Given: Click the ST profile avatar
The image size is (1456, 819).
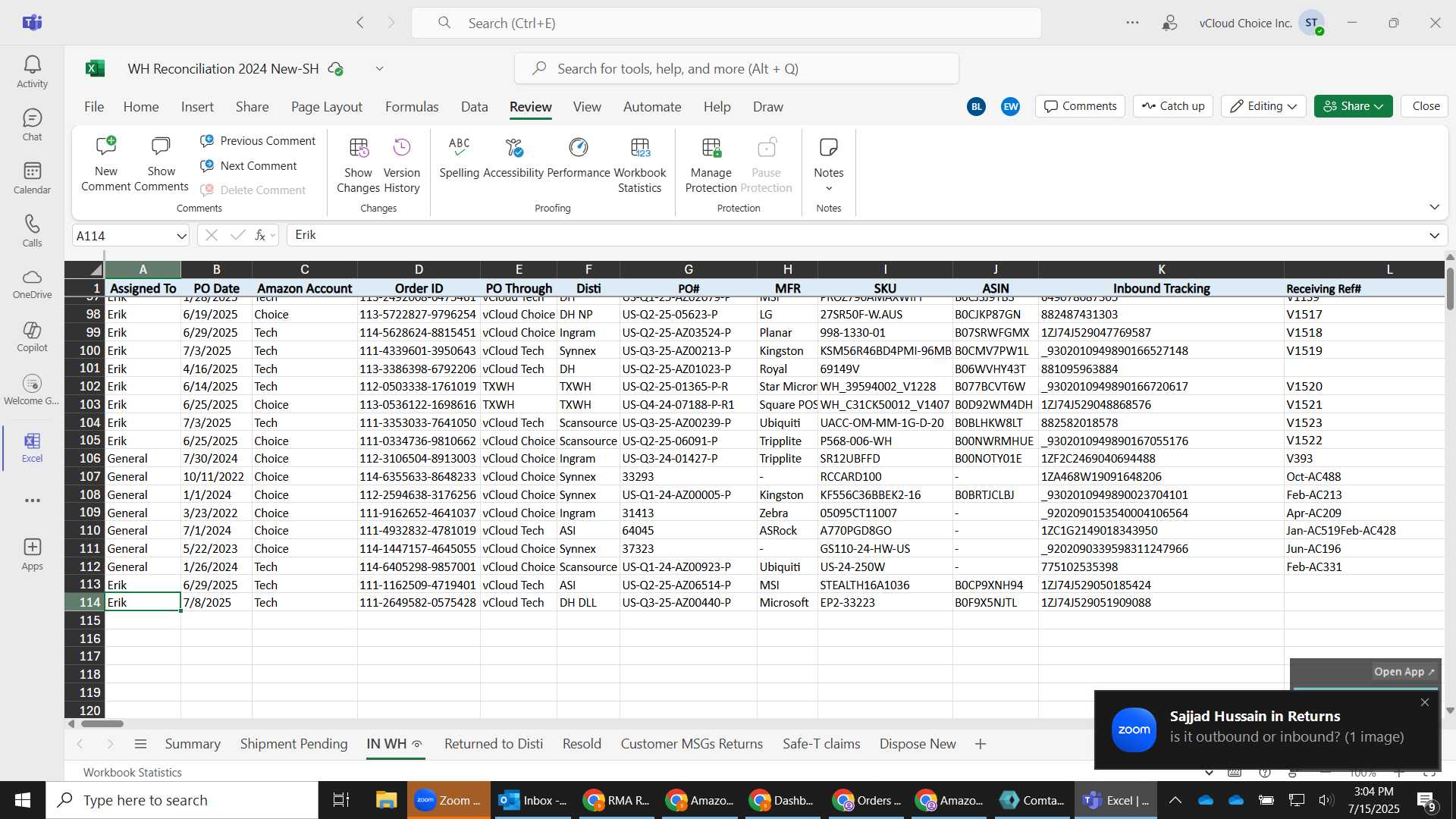Looking at the screenshot, I should click(1311, 23).
